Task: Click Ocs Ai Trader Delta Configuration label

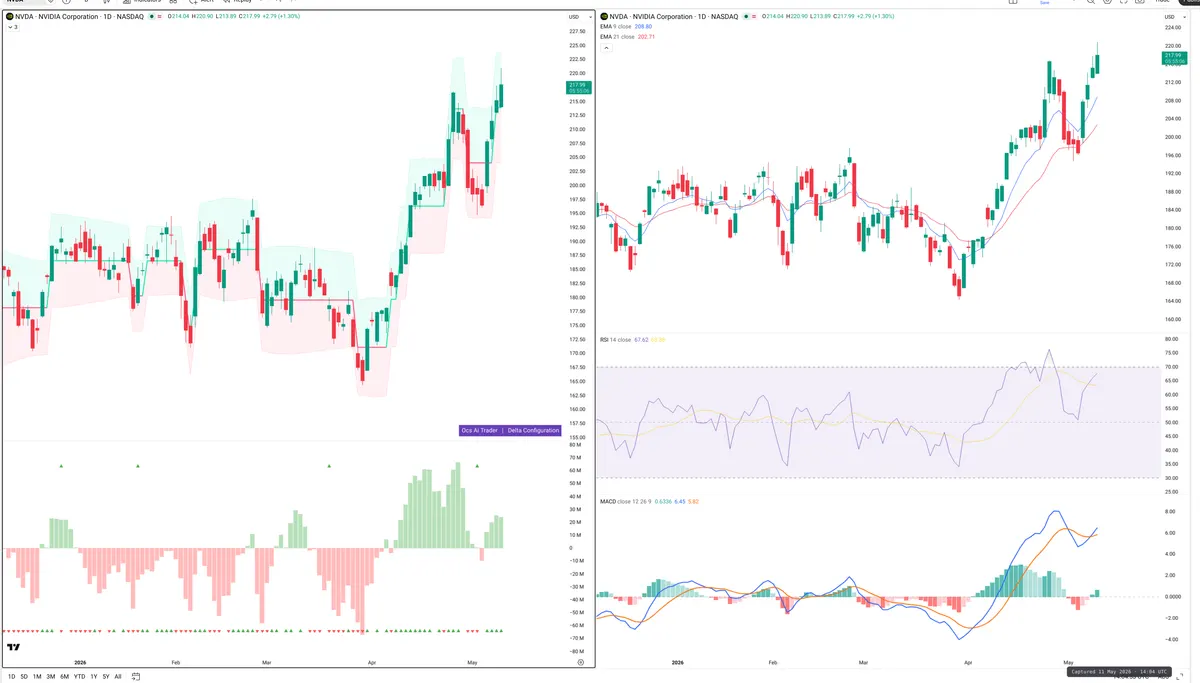Action: (x=509, y=430)
